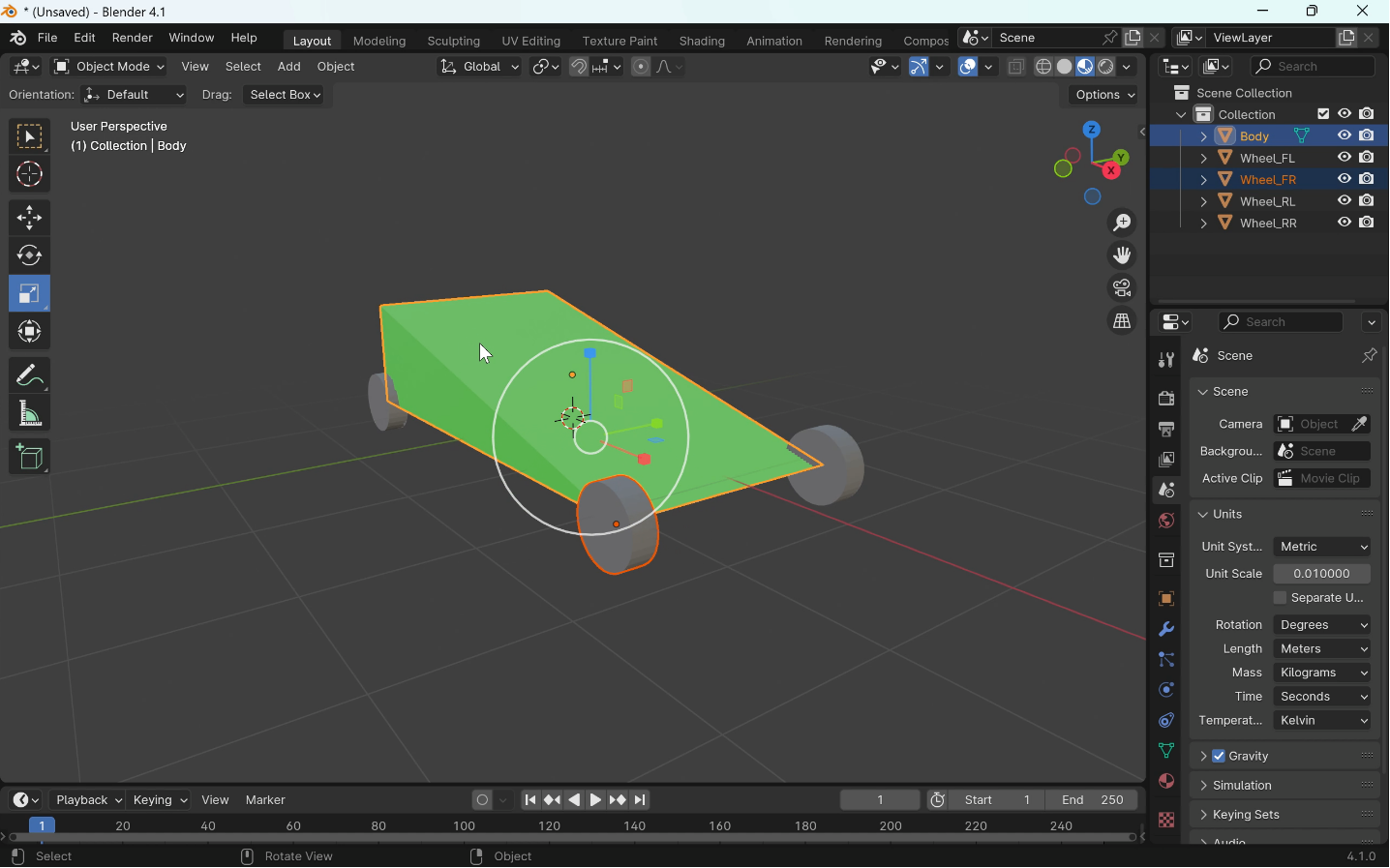1390x868 pixels.
Task: Switch to Shading workspace tab
Action: pos(702,42)
